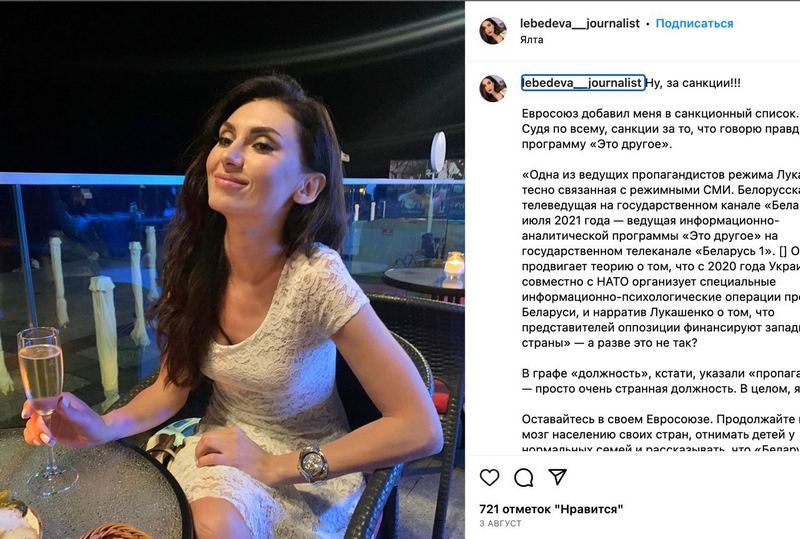Click the 3 август post date
Screen dimensions: 800x539
click(x=500, y=524)
